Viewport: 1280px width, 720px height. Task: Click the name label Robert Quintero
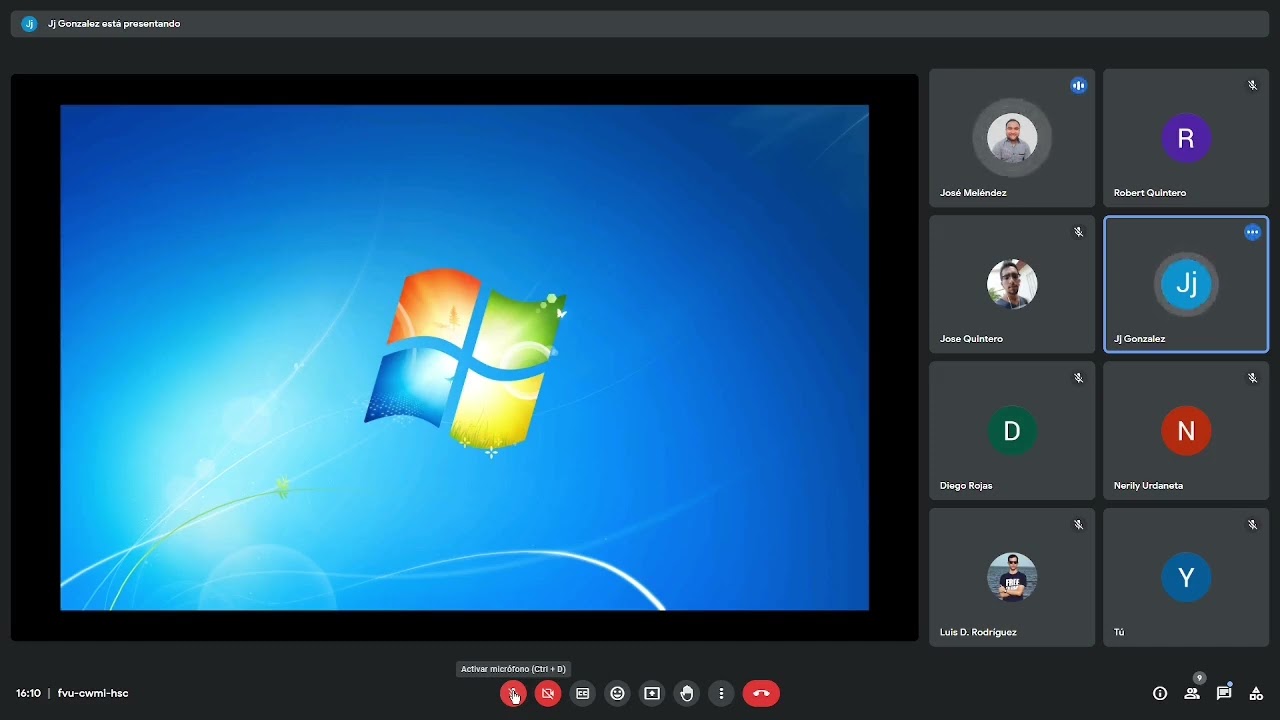[1150, 193]
